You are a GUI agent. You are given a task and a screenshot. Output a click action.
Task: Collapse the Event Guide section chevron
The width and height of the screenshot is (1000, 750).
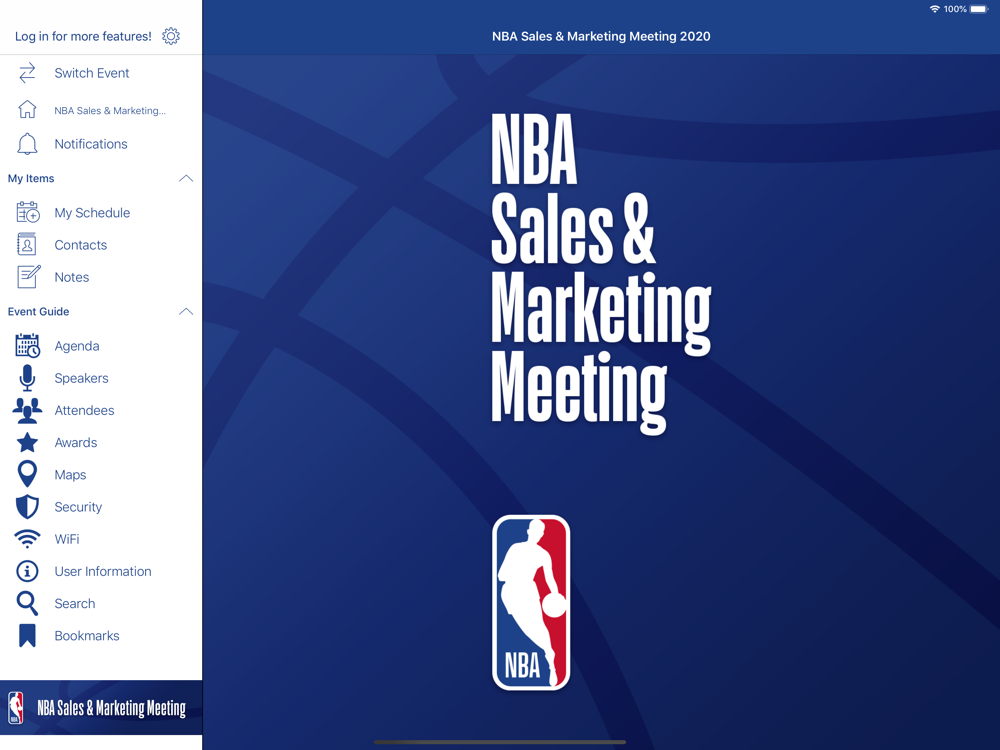tap(186, 312)
